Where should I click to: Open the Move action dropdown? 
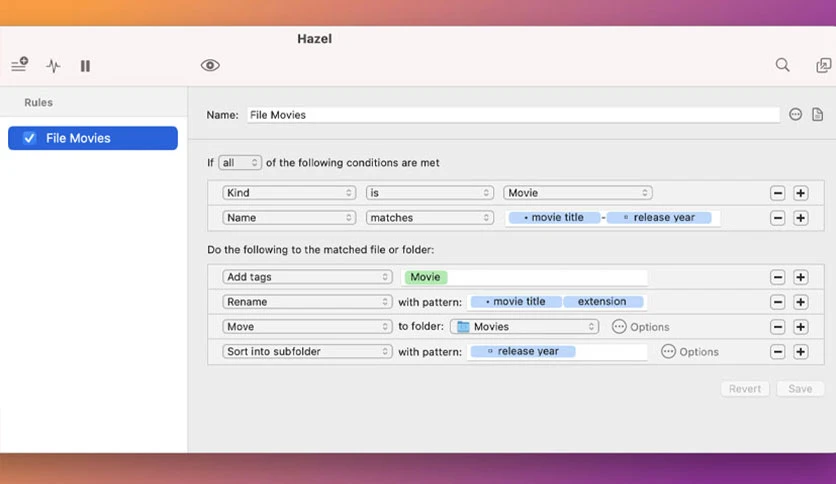tap(307, 326)
